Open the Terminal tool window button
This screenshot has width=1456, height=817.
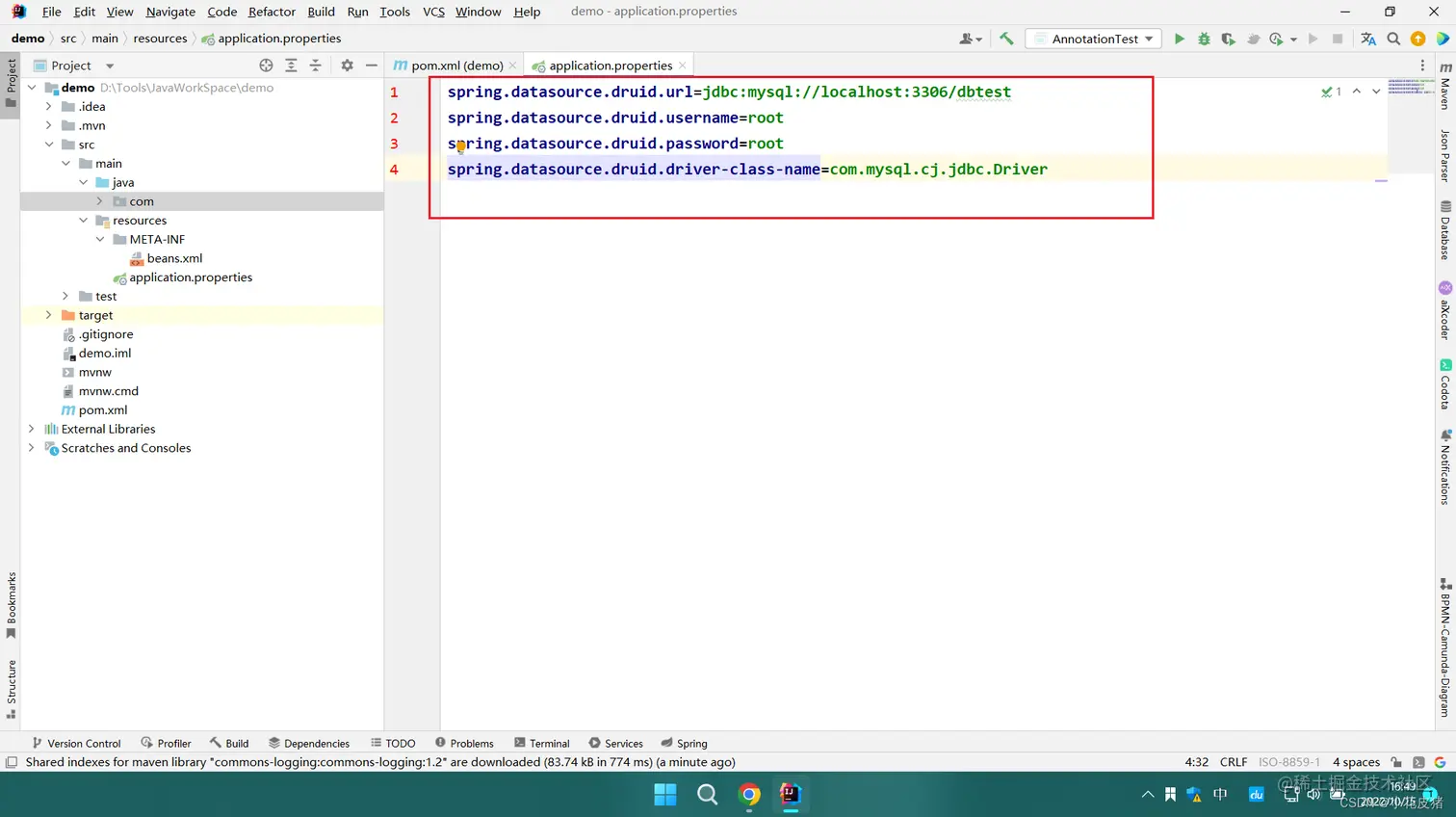point(542,743)
